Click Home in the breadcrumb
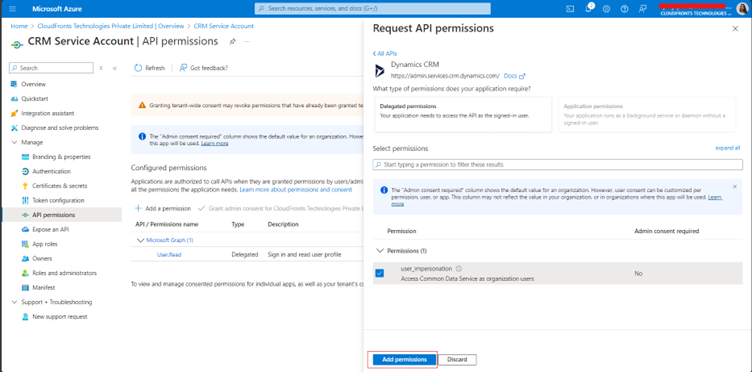The width and height of the screenshot is (752, 372). click(19, 26)
